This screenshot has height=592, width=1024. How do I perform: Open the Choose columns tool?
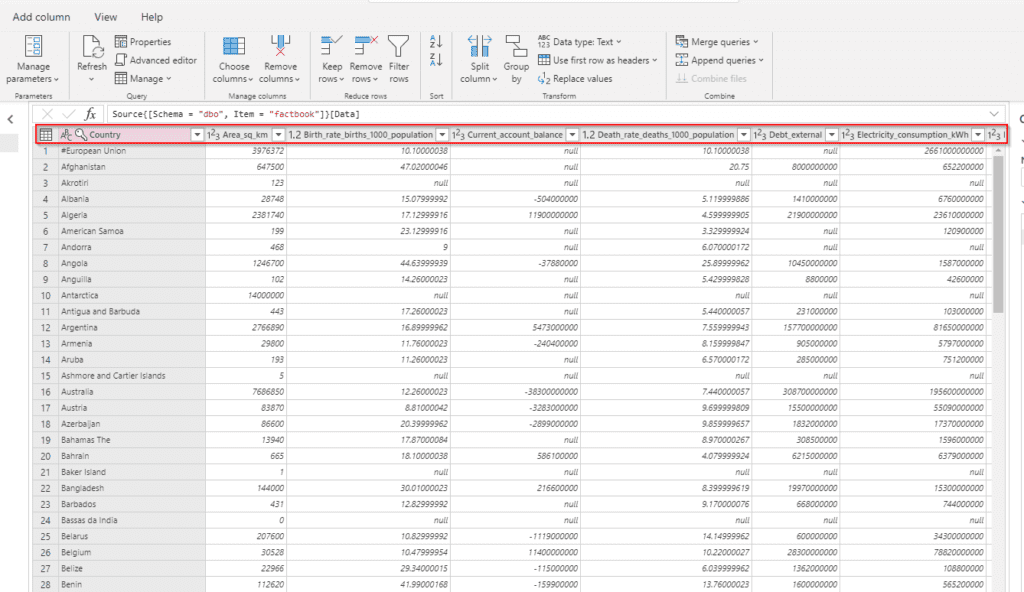(234, 46)
